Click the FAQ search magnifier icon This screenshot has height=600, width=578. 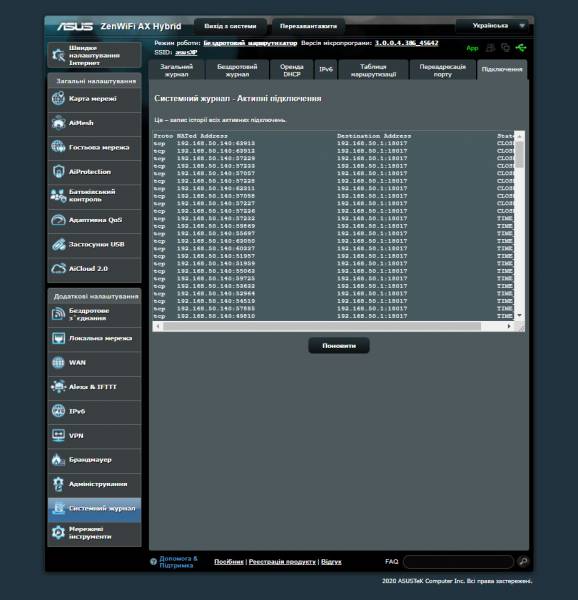tap(523, 561)
